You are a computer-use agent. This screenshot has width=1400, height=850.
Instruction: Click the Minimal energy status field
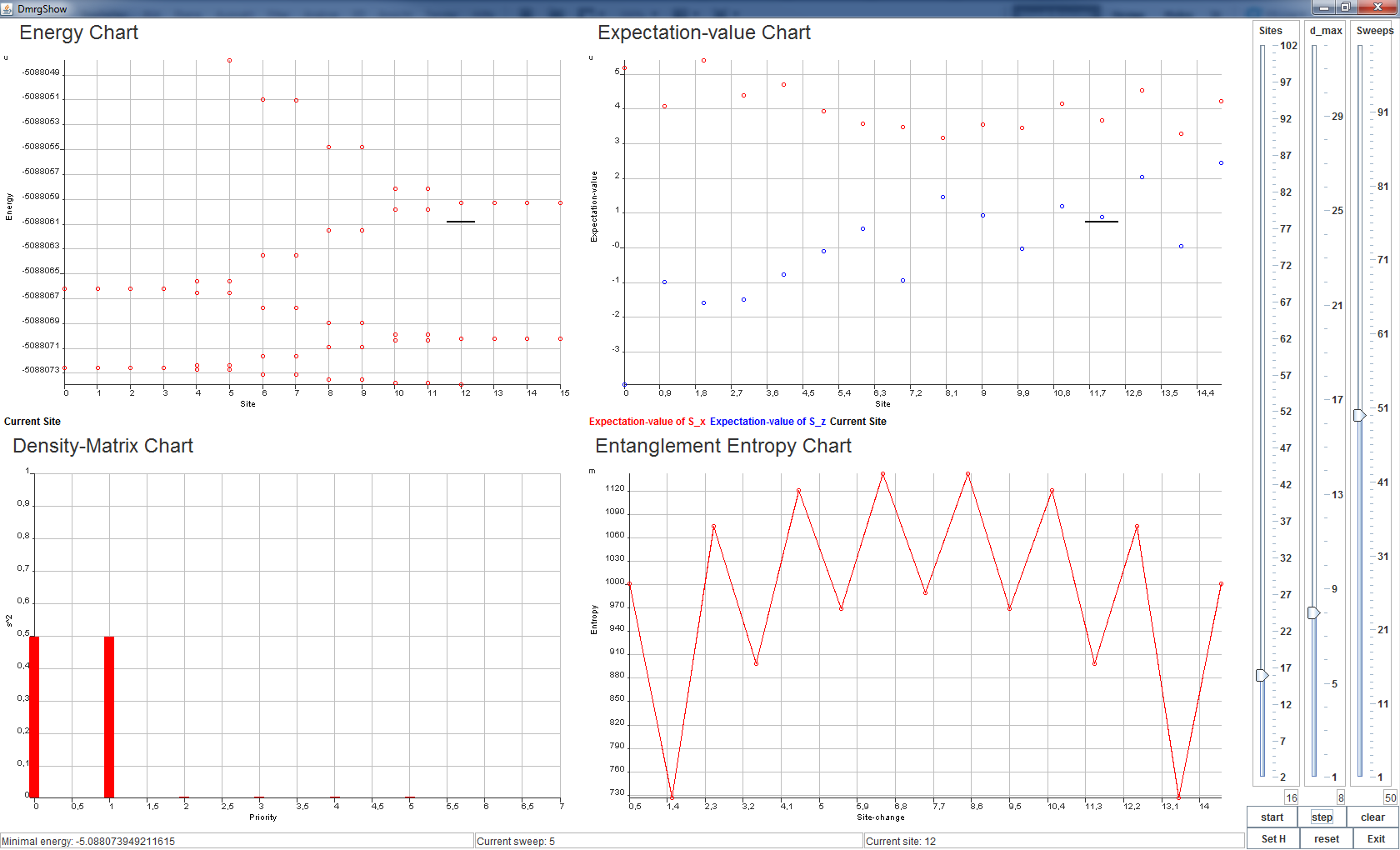click(237, 841)
